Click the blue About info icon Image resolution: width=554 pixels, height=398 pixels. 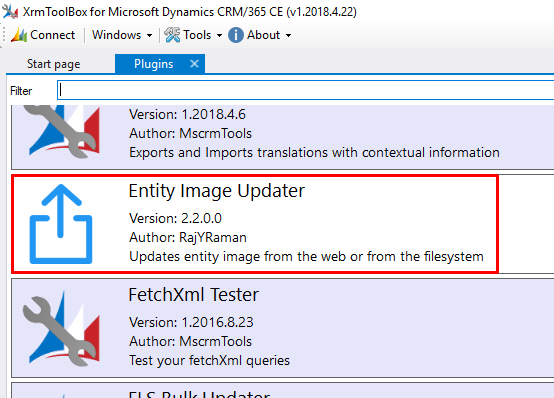click(236, 35)
